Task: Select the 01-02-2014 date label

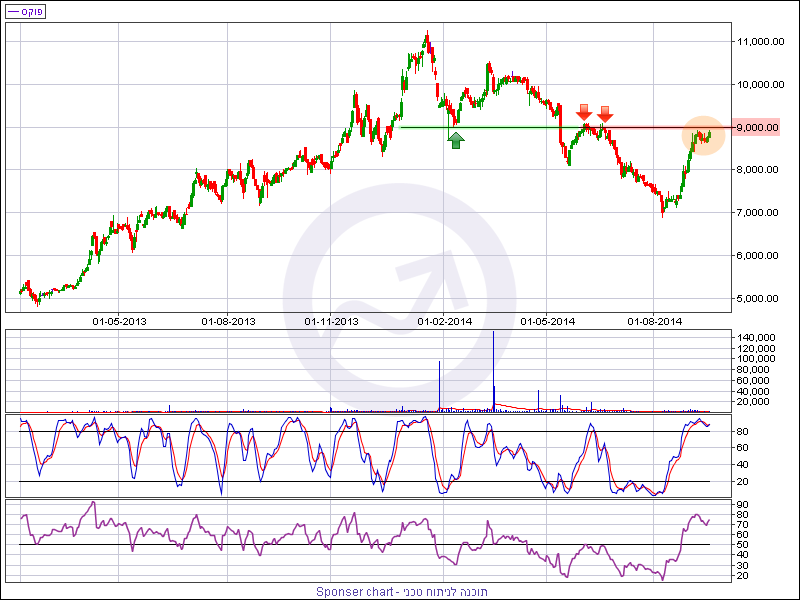Action: click(444, 321)
